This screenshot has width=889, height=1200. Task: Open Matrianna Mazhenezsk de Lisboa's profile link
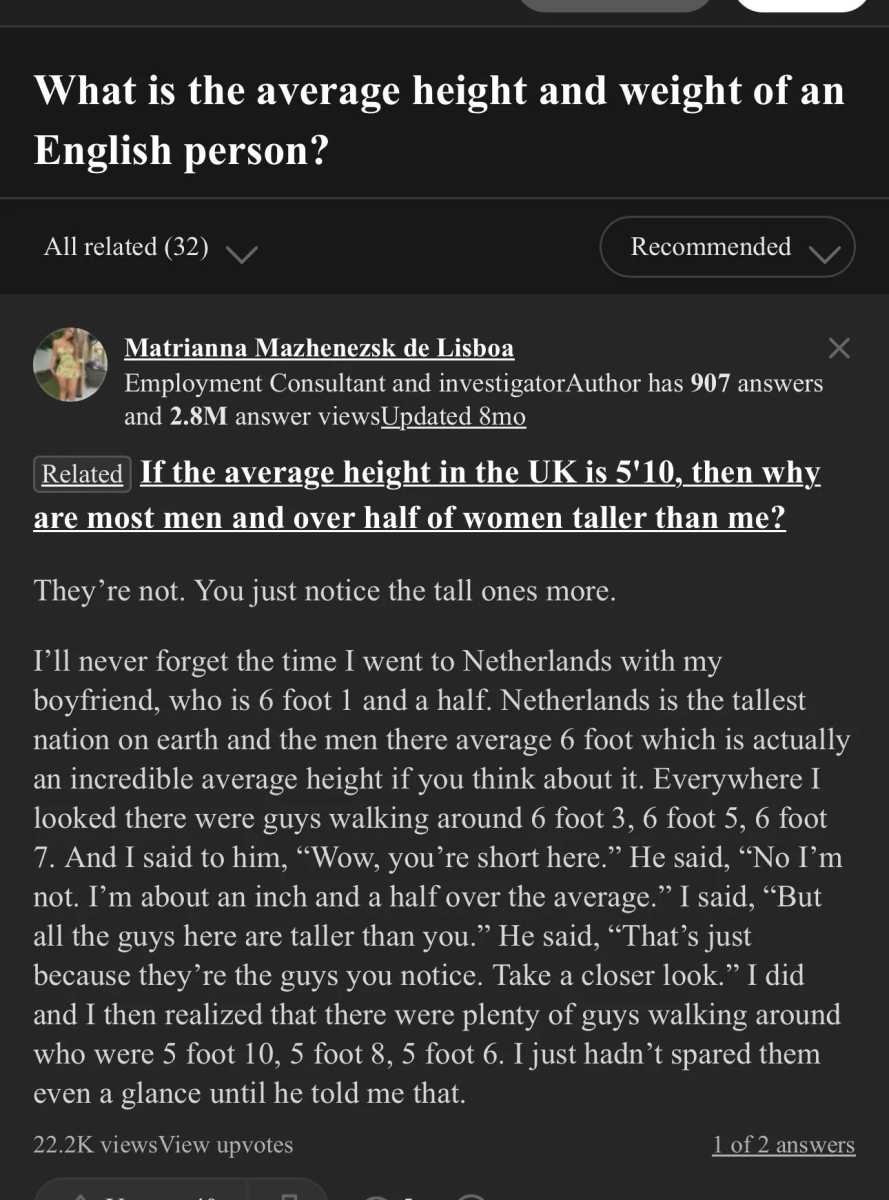coord(319,348)
